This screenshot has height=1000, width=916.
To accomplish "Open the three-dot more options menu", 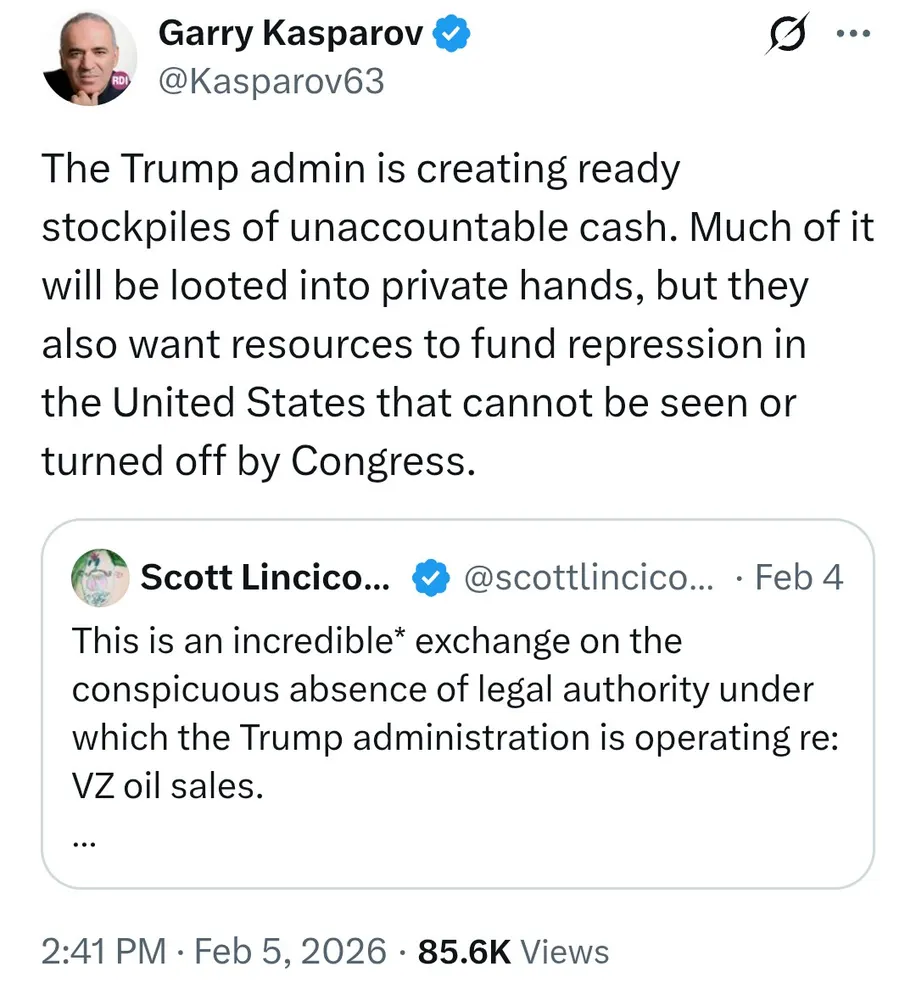I will tap(851, 33).
